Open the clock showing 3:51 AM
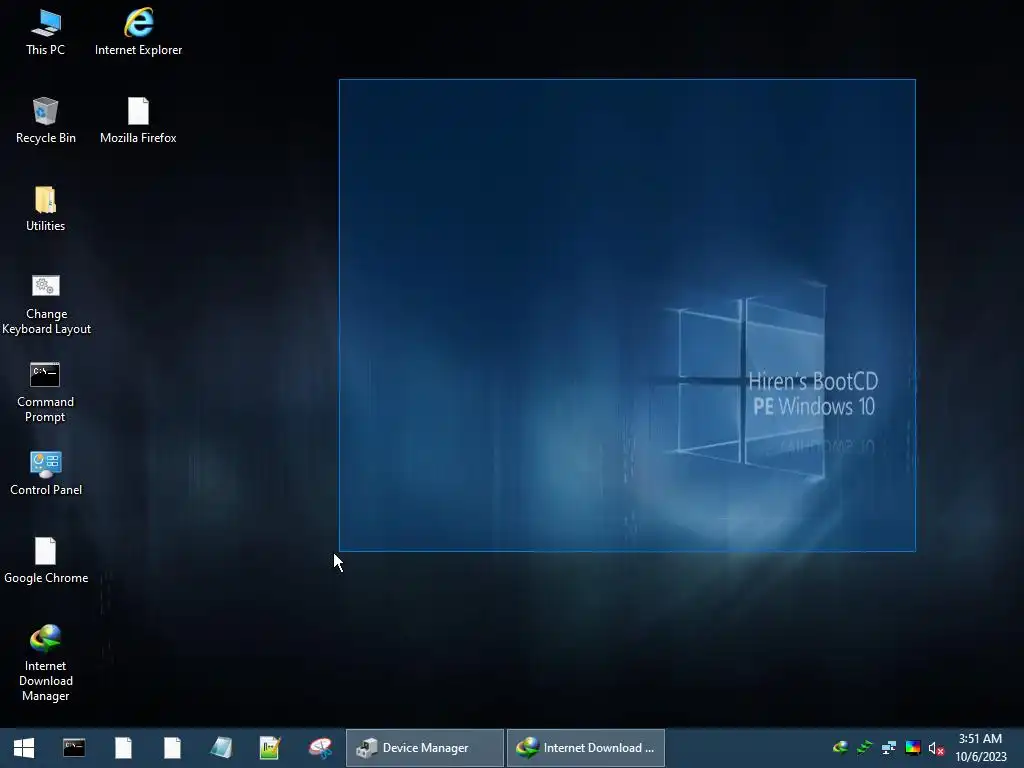The height and width of the screenshot is (768, 1024). [x=980, y=748]
